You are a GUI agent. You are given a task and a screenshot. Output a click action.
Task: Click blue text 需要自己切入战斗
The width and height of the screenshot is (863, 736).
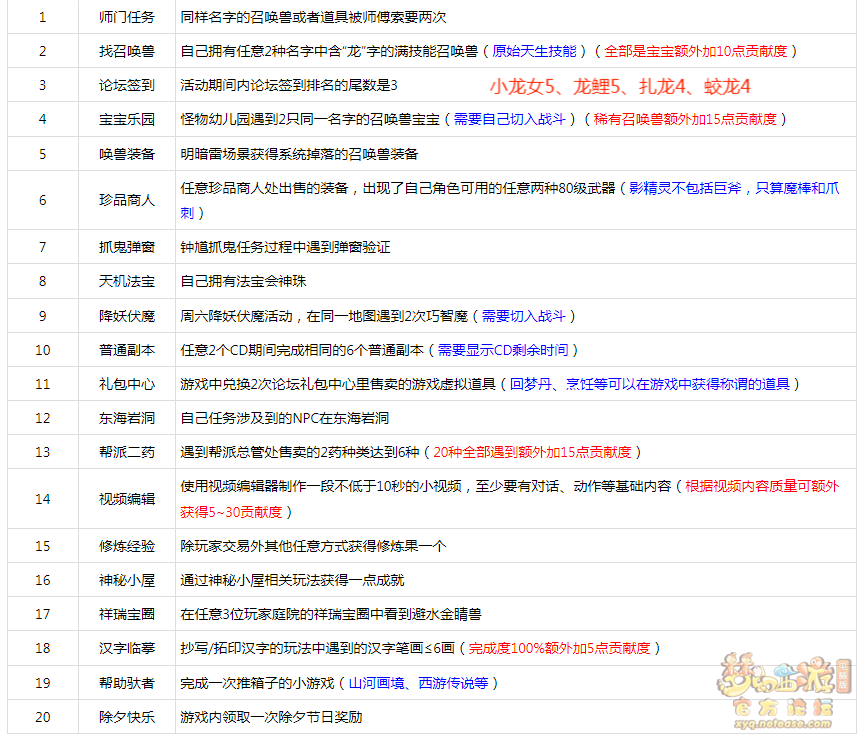[510, 119]
